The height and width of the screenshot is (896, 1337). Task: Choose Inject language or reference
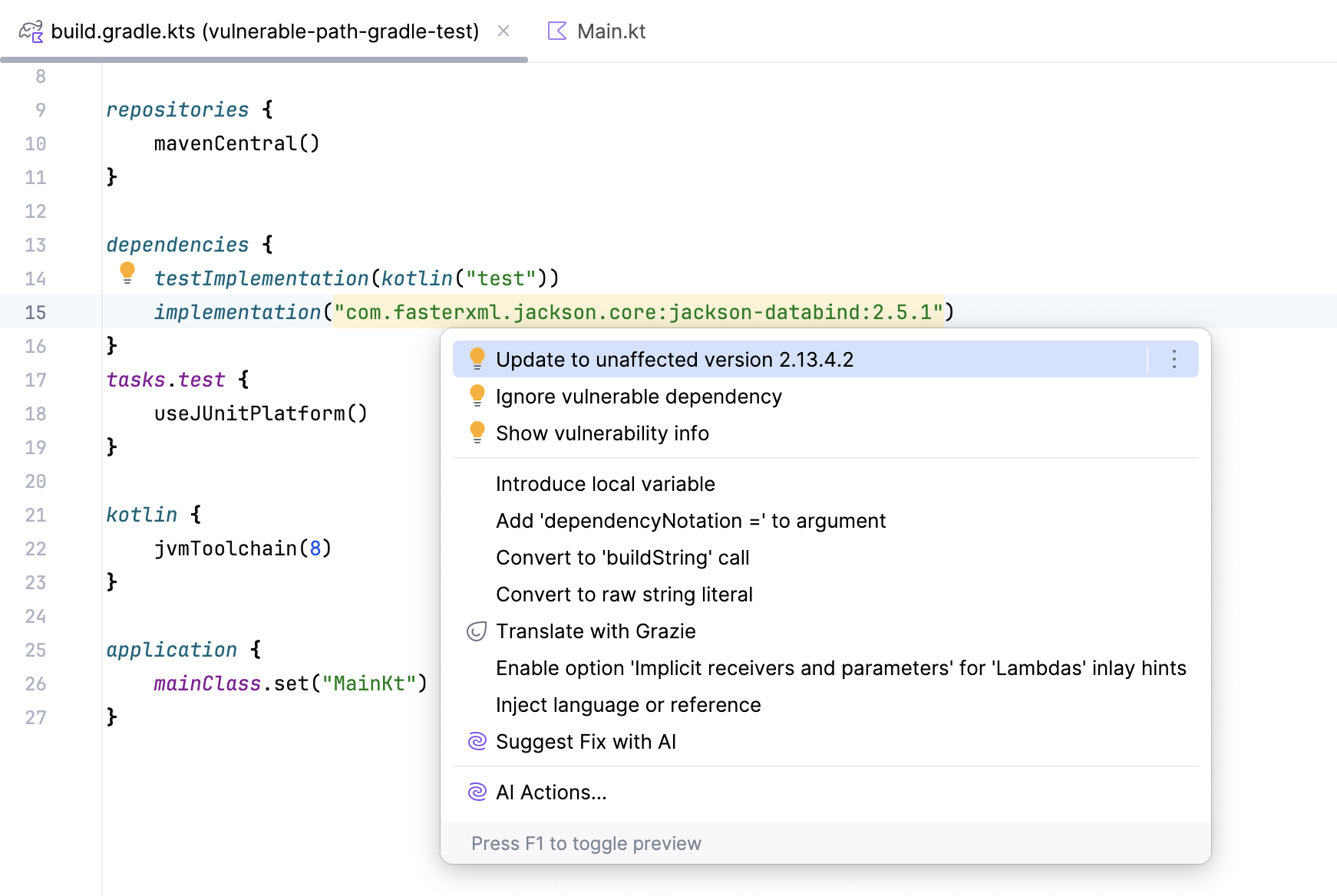pyautogui.click(x=628, y=705)
